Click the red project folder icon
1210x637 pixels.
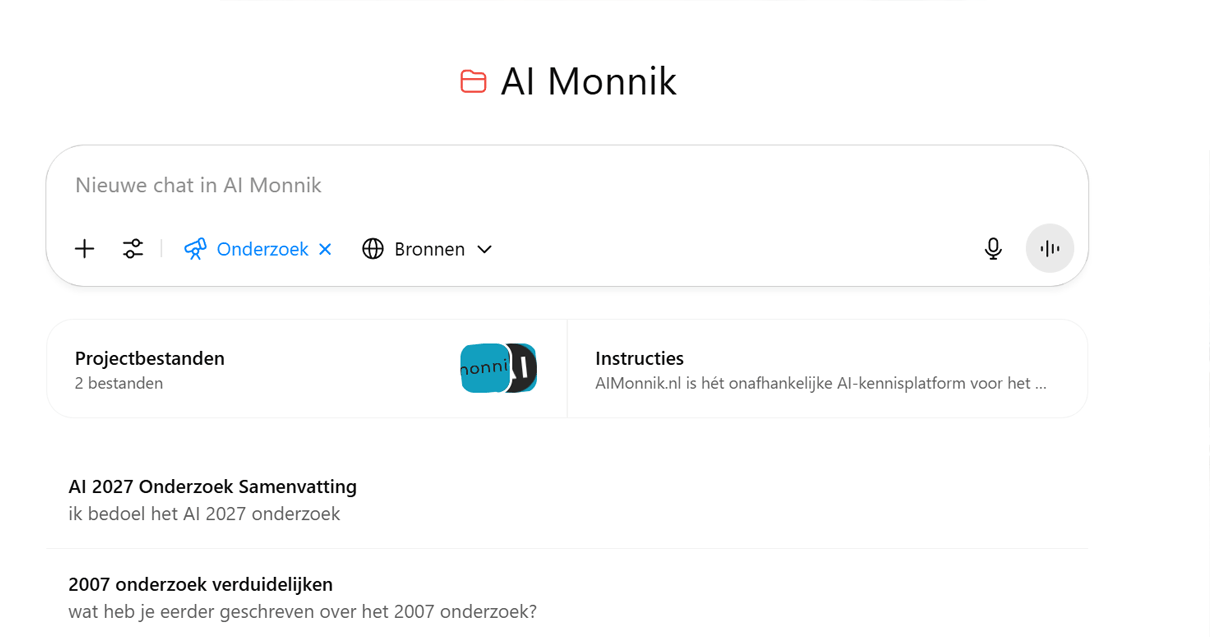point(473,82)
